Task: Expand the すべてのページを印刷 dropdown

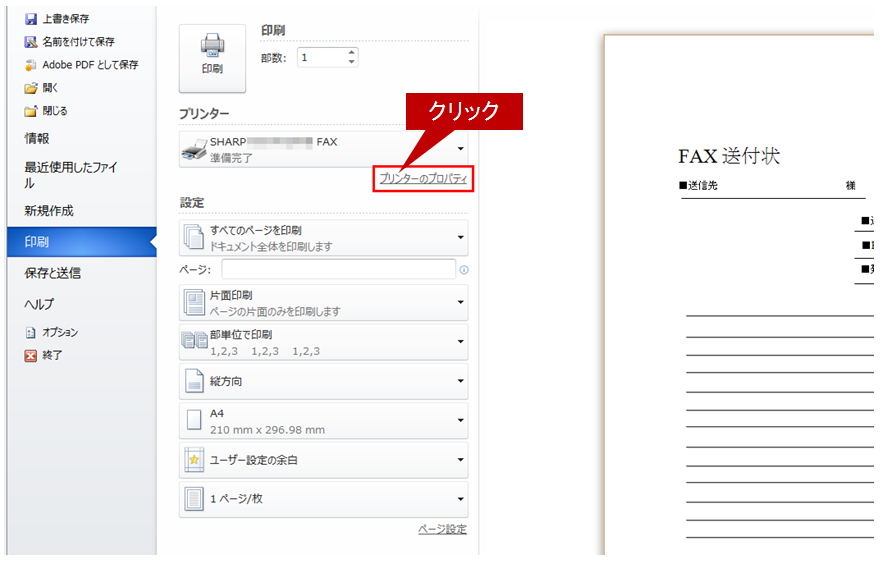Action: (461, 238)
